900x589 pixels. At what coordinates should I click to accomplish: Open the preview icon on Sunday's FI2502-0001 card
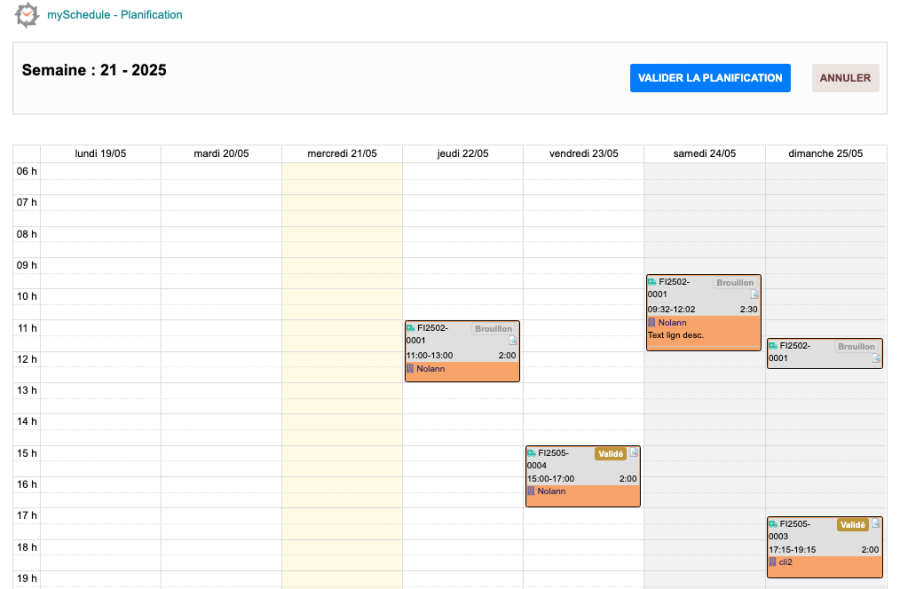[x=875, y=359]
